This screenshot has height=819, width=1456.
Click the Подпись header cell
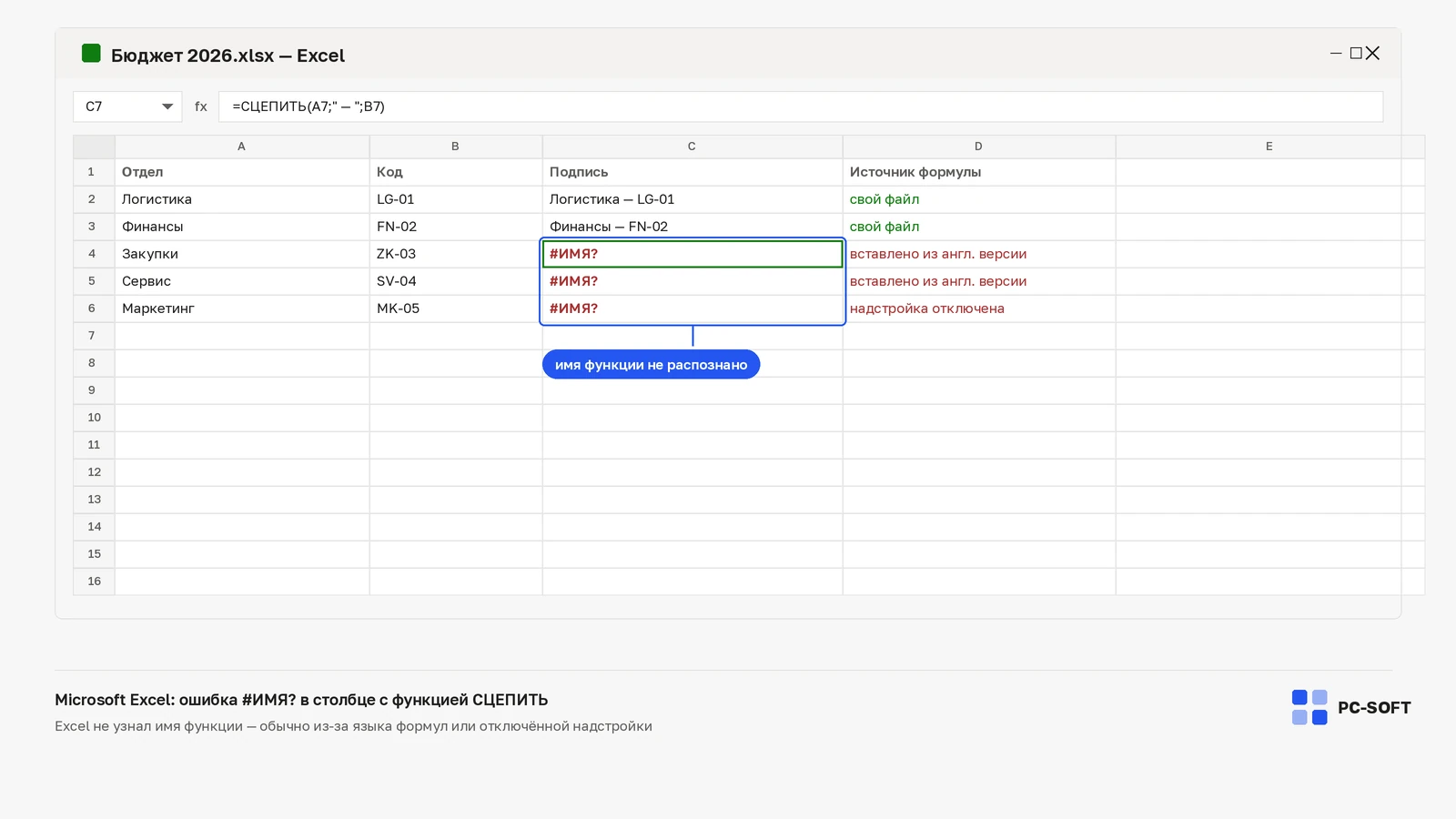pyautogui.click(x=693, y=172)
